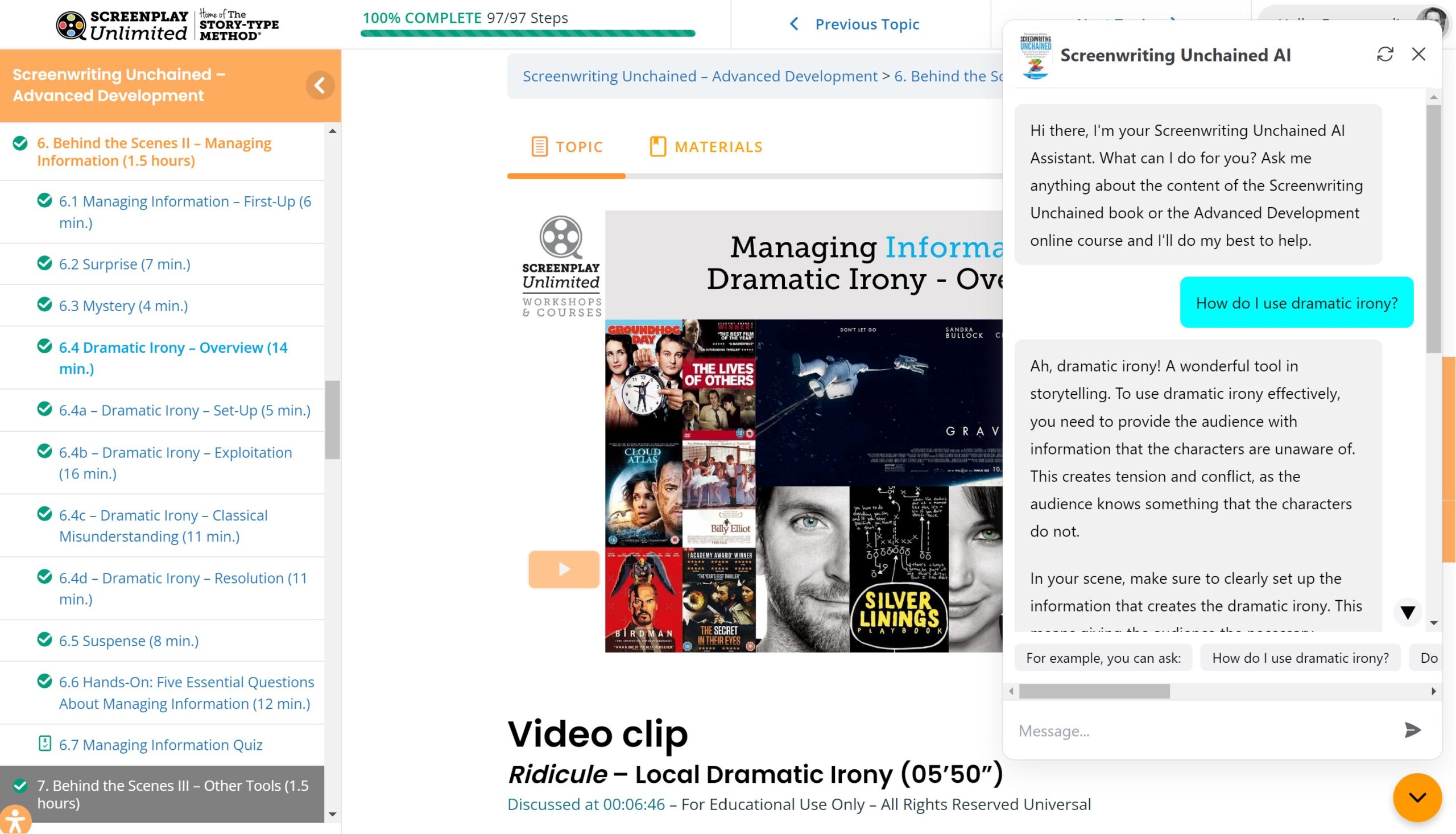Play the Dramatic Irony overview video
1456x834 pixels.
pyautogui.click(x=564, y=569)
